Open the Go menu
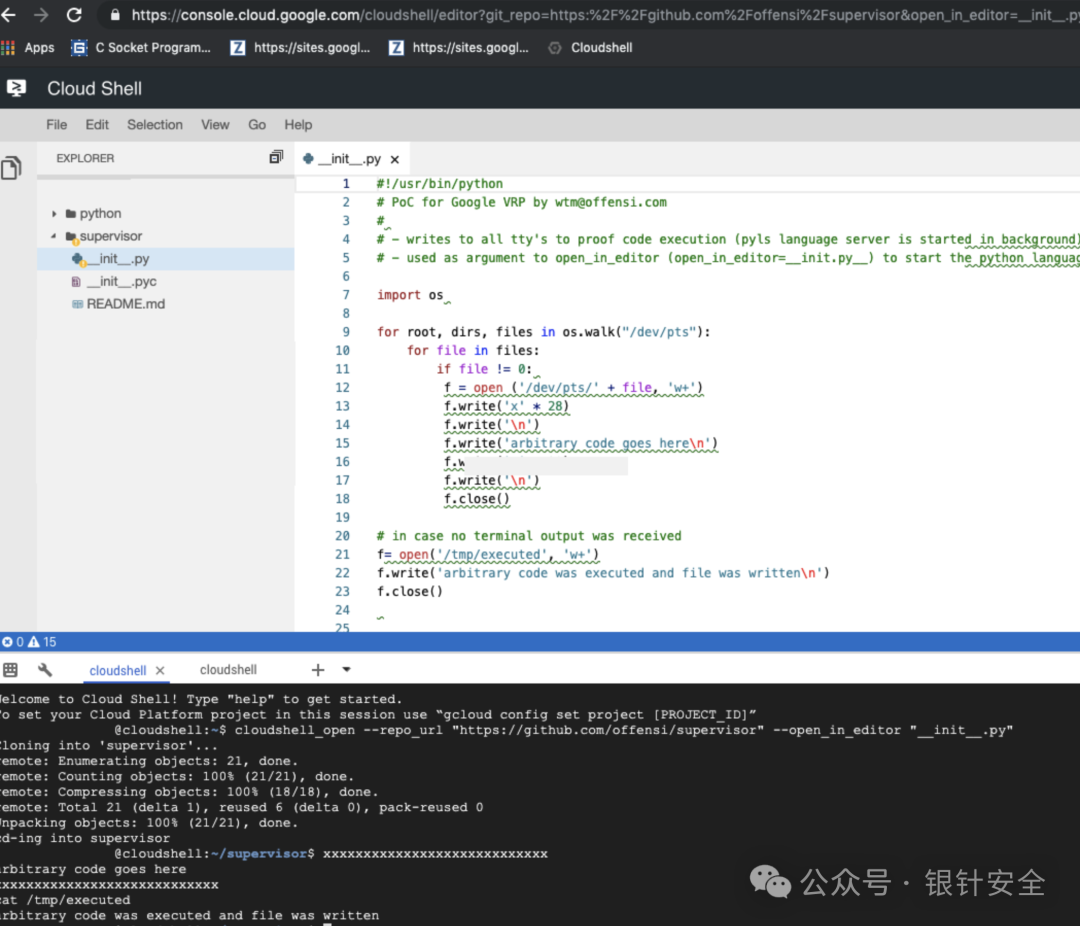 coord(257,125)
